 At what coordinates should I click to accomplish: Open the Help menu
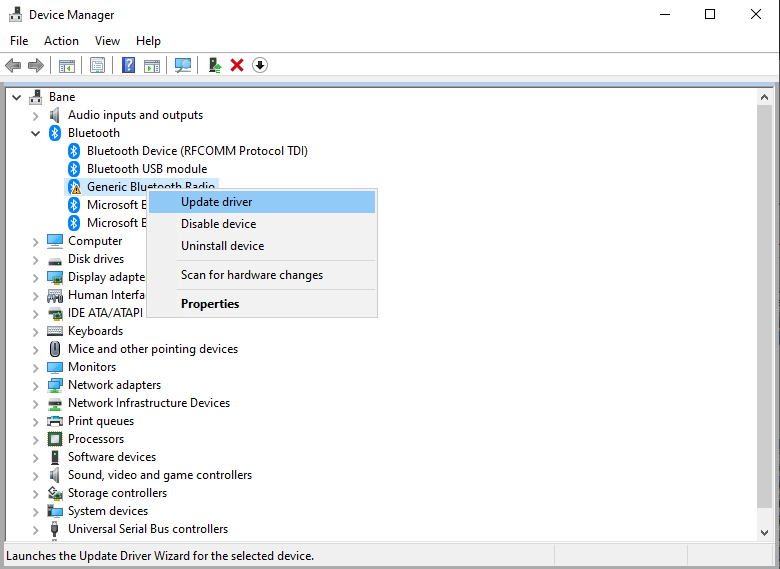(x=148, y=41)
